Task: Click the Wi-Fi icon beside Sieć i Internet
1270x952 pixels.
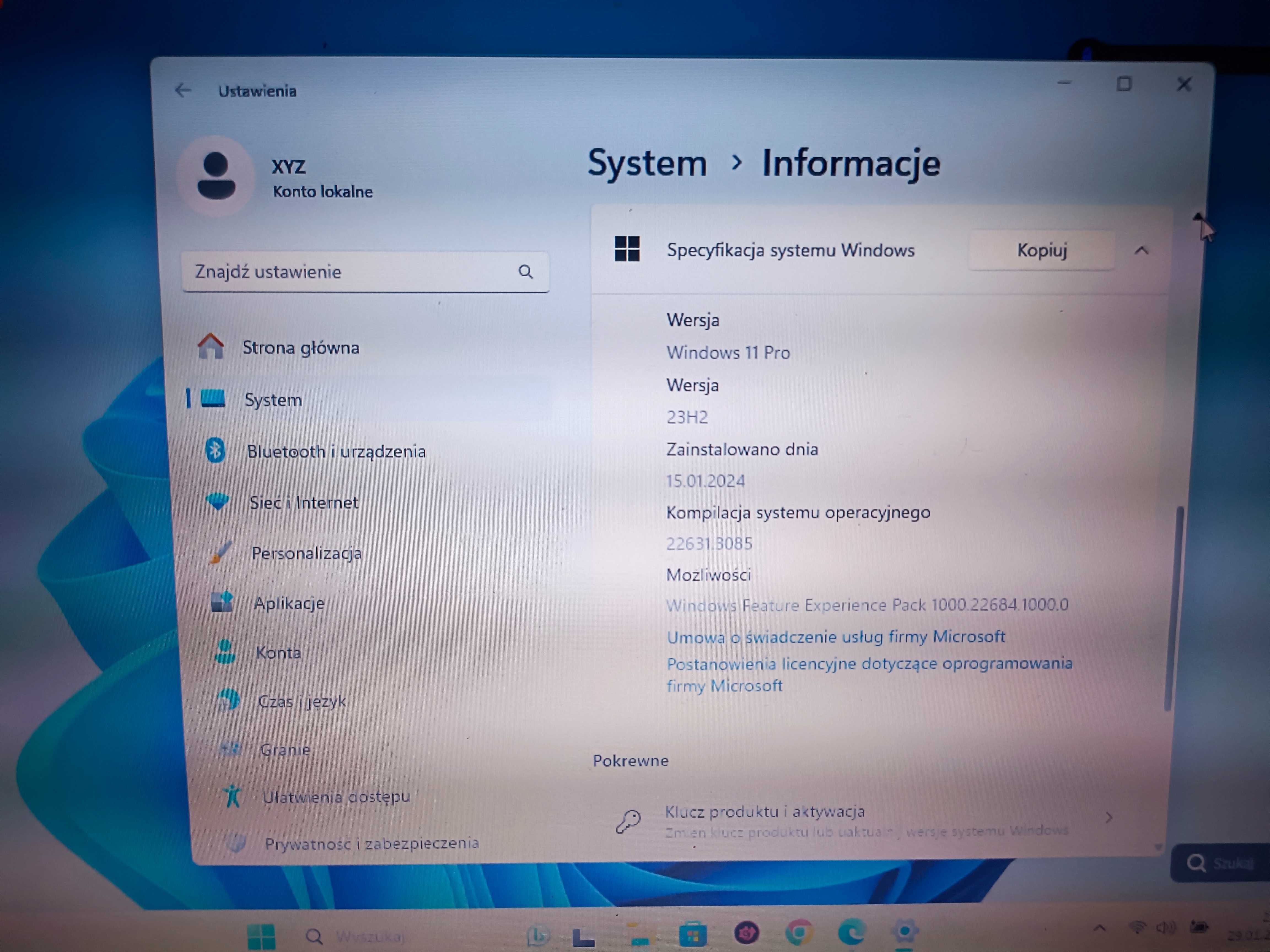Action: [x=218, y=502]
